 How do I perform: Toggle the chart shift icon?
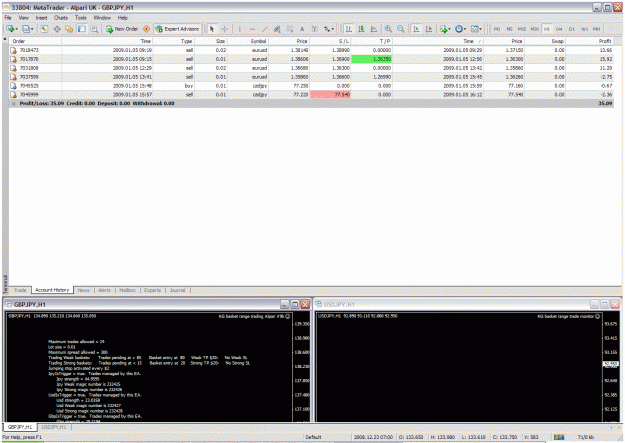tap(429, 29)
